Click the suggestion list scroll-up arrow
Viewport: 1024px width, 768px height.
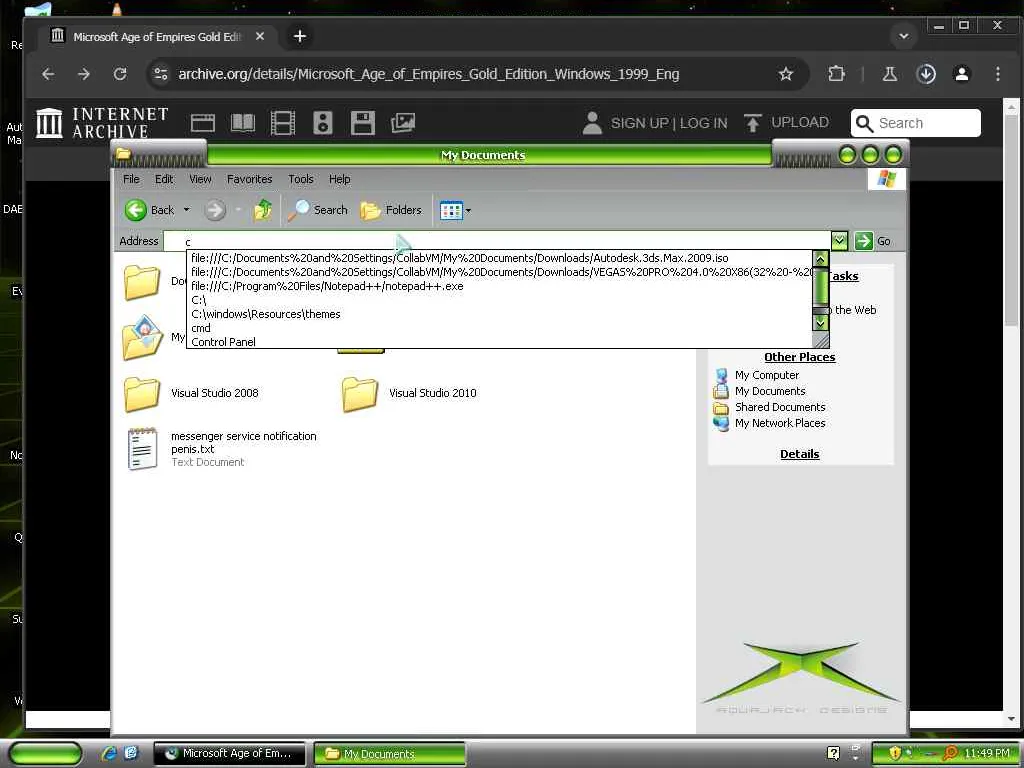[820, 259]
